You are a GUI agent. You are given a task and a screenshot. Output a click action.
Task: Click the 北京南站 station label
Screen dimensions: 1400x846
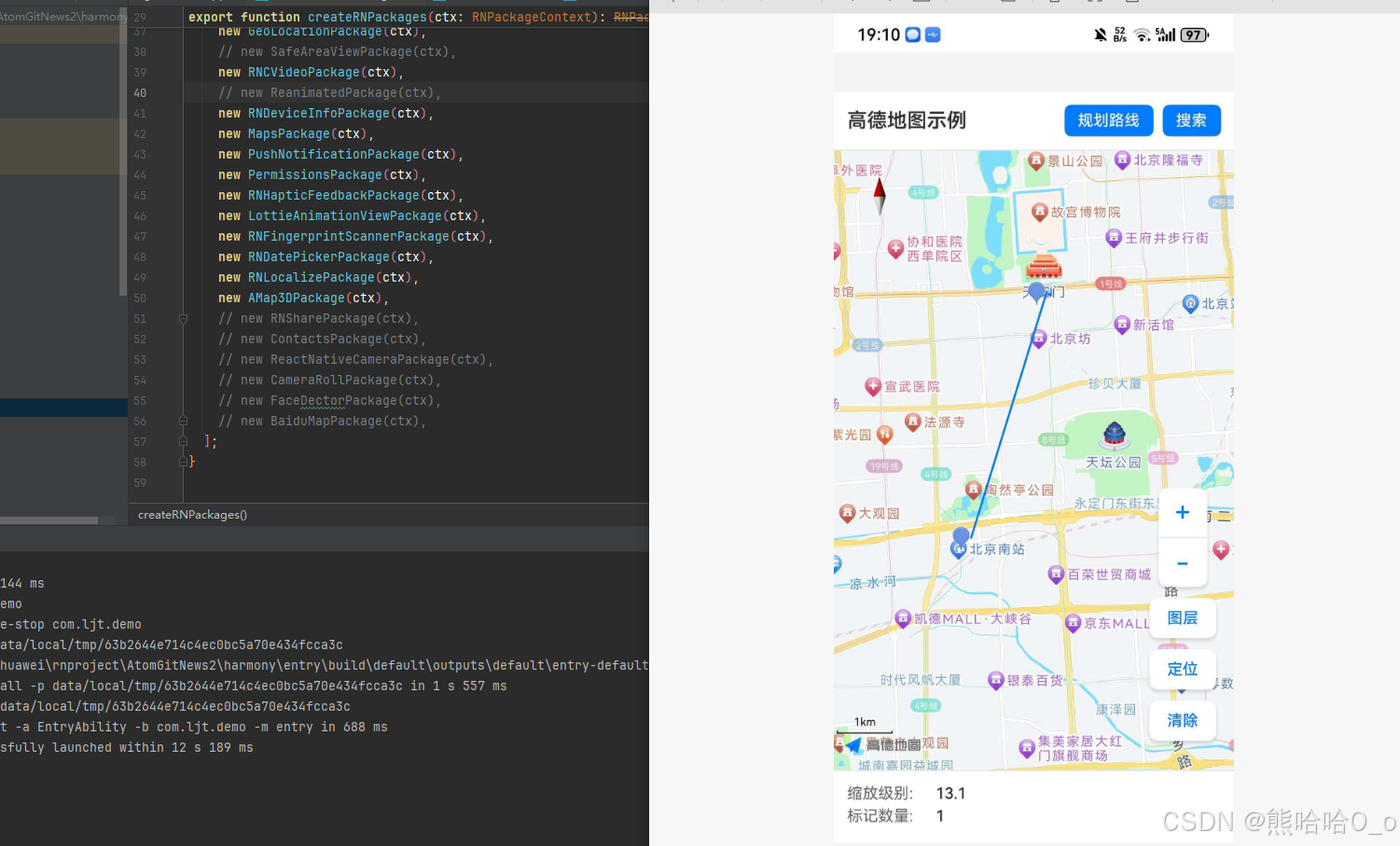click(997, 549)
